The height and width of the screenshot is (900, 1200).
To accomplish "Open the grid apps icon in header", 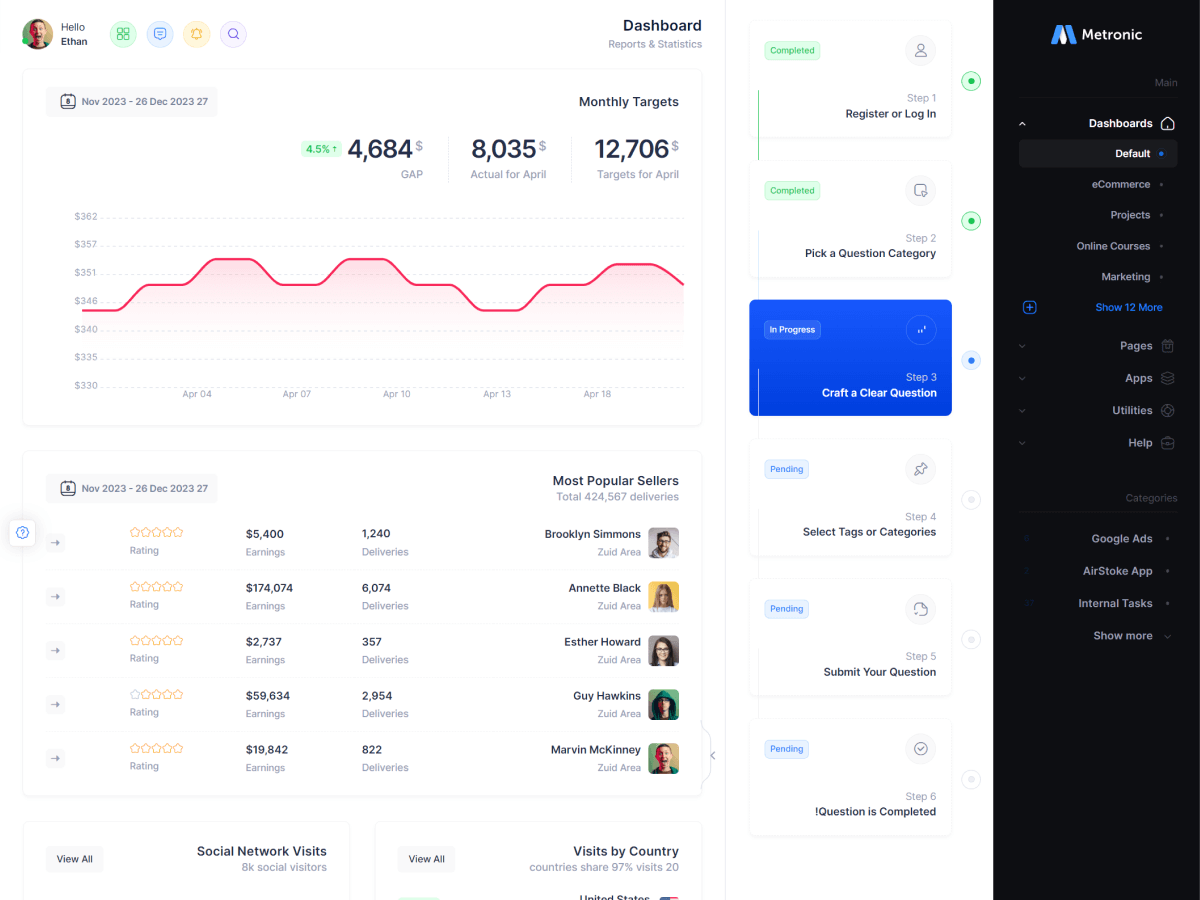I will tap(123, 34).
